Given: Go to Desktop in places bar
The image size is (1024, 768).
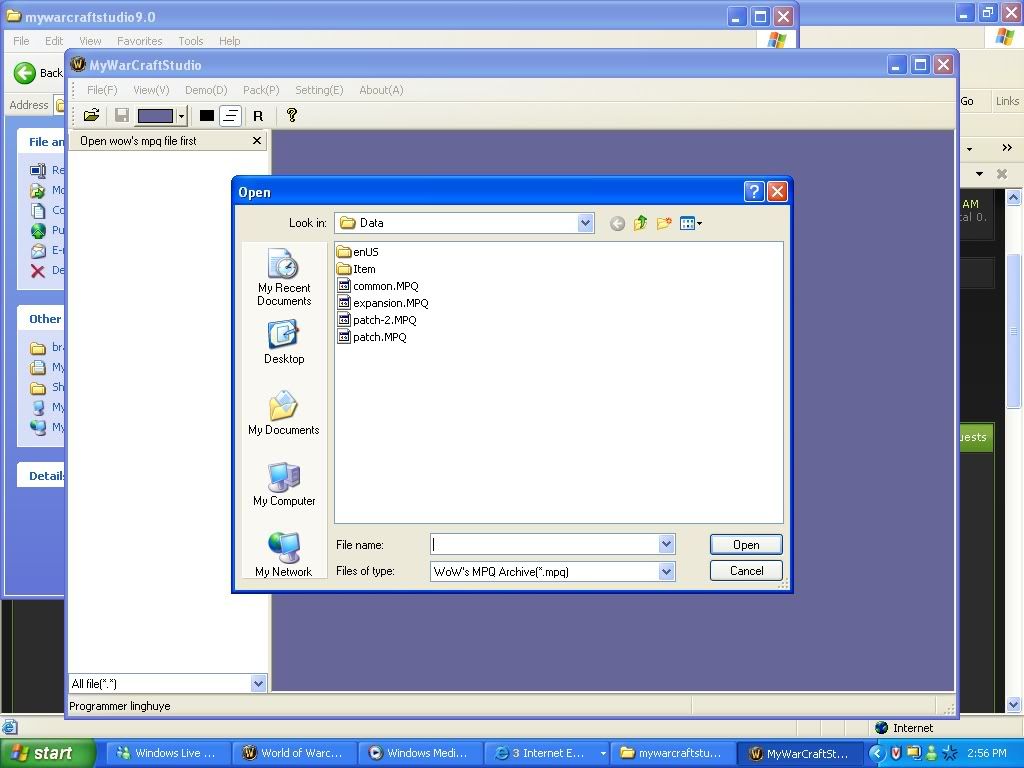Looking at the screenshot, I should [284, 342].
